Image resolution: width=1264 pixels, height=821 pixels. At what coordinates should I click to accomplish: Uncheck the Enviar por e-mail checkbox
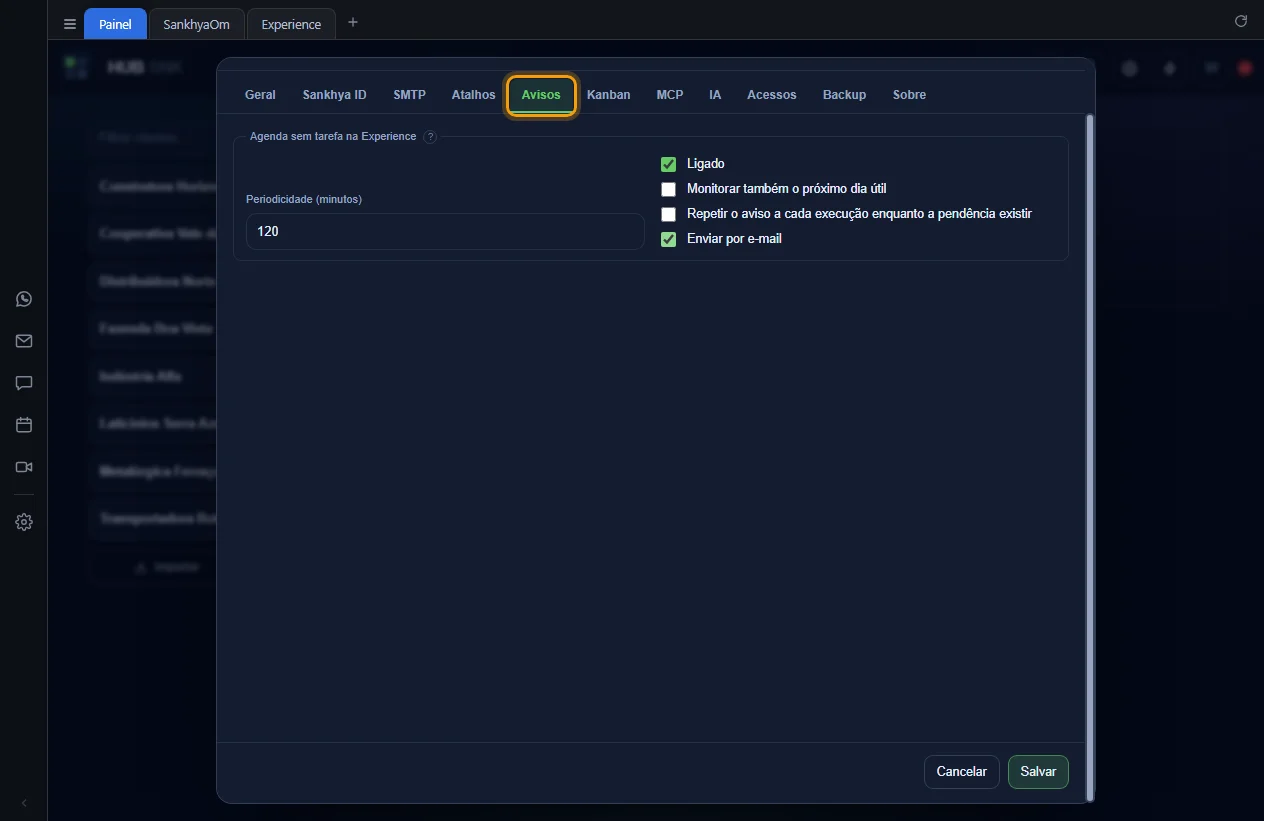(x=668, y=239)
